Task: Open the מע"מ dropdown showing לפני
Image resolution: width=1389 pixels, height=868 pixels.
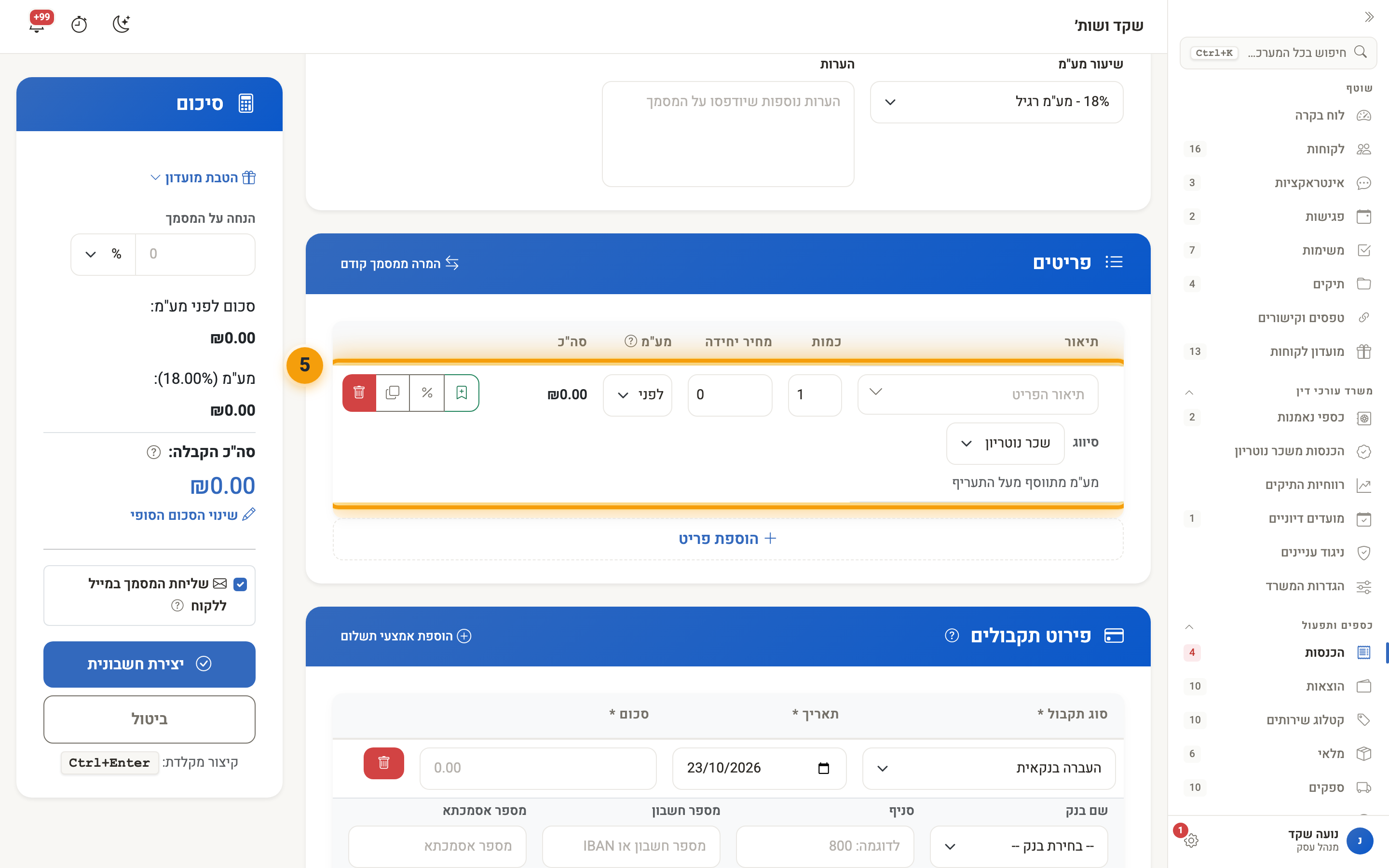Action: (637, 395)
